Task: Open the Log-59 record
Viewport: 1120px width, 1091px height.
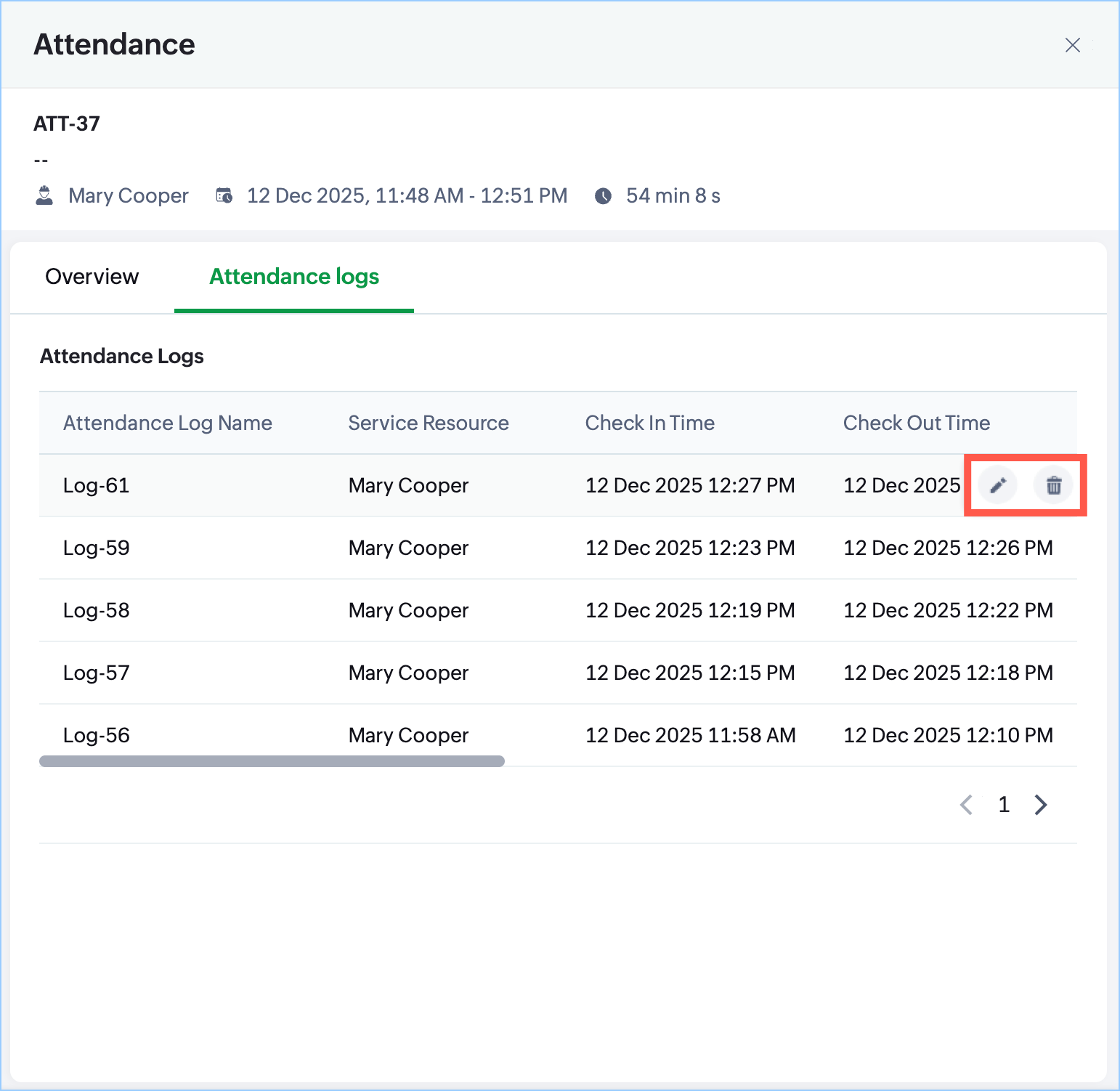Action: [x=97, y=548]
